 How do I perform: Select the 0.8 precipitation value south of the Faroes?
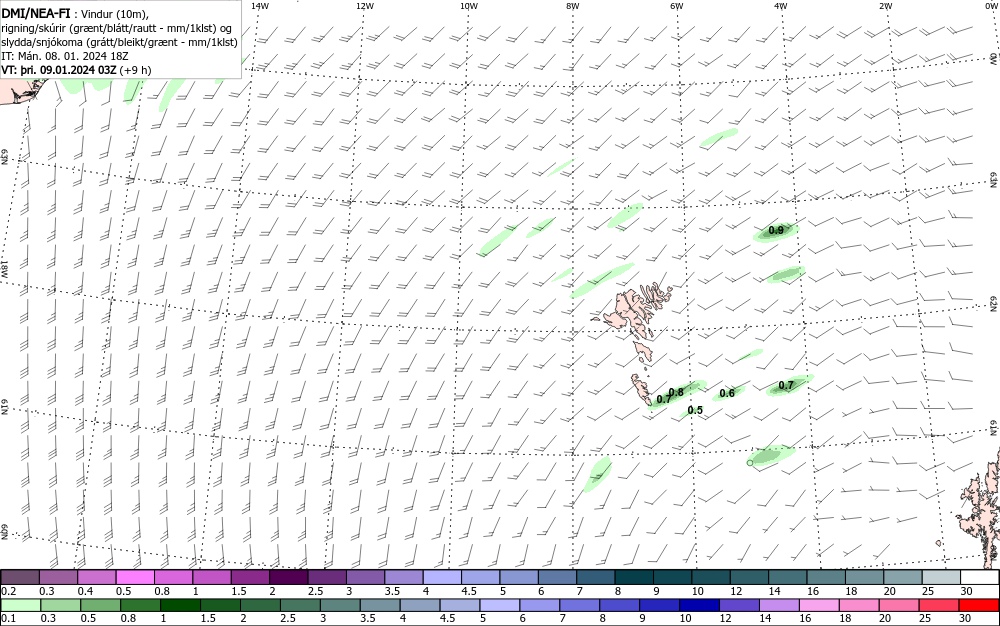tap(676, 392)
